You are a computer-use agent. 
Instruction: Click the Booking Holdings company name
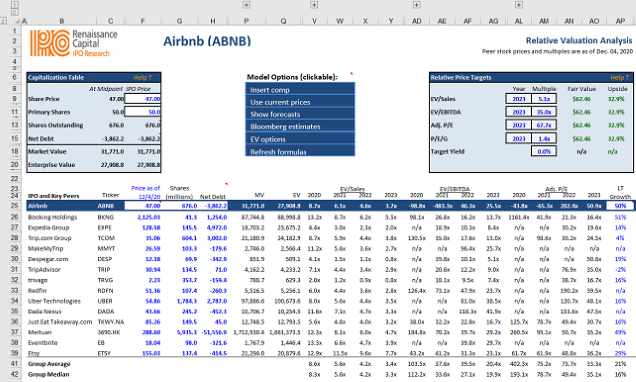tap(52, 217)
